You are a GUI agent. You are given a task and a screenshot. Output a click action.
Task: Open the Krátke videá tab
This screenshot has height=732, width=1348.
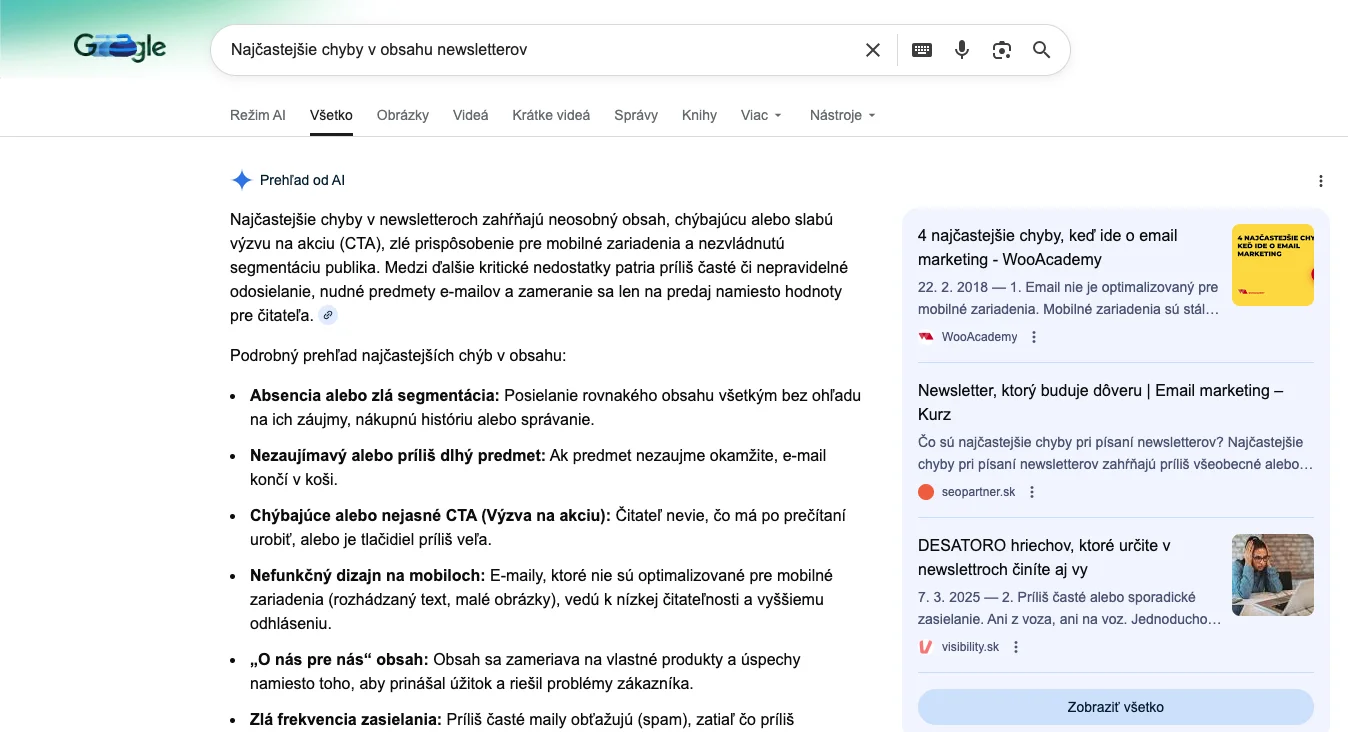[x=551, y=115]
